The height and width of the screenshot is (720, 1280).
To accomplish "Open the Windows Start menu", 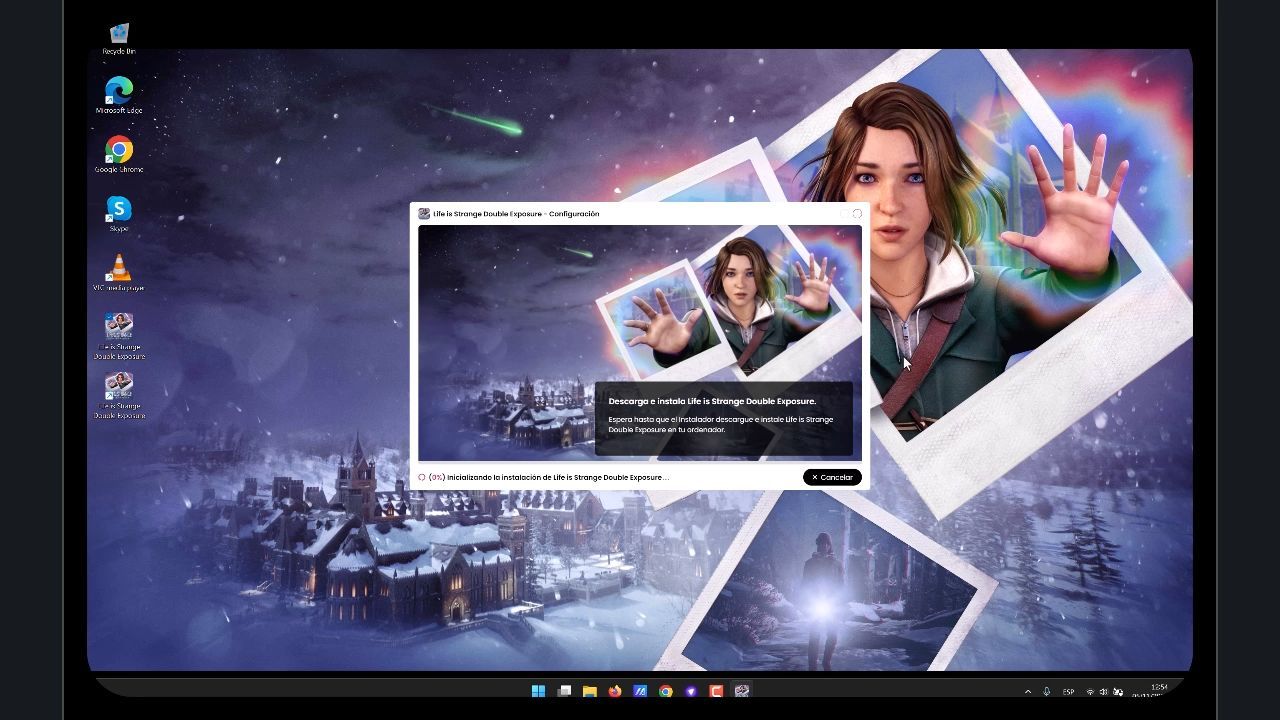I will (x=538, y=691).
